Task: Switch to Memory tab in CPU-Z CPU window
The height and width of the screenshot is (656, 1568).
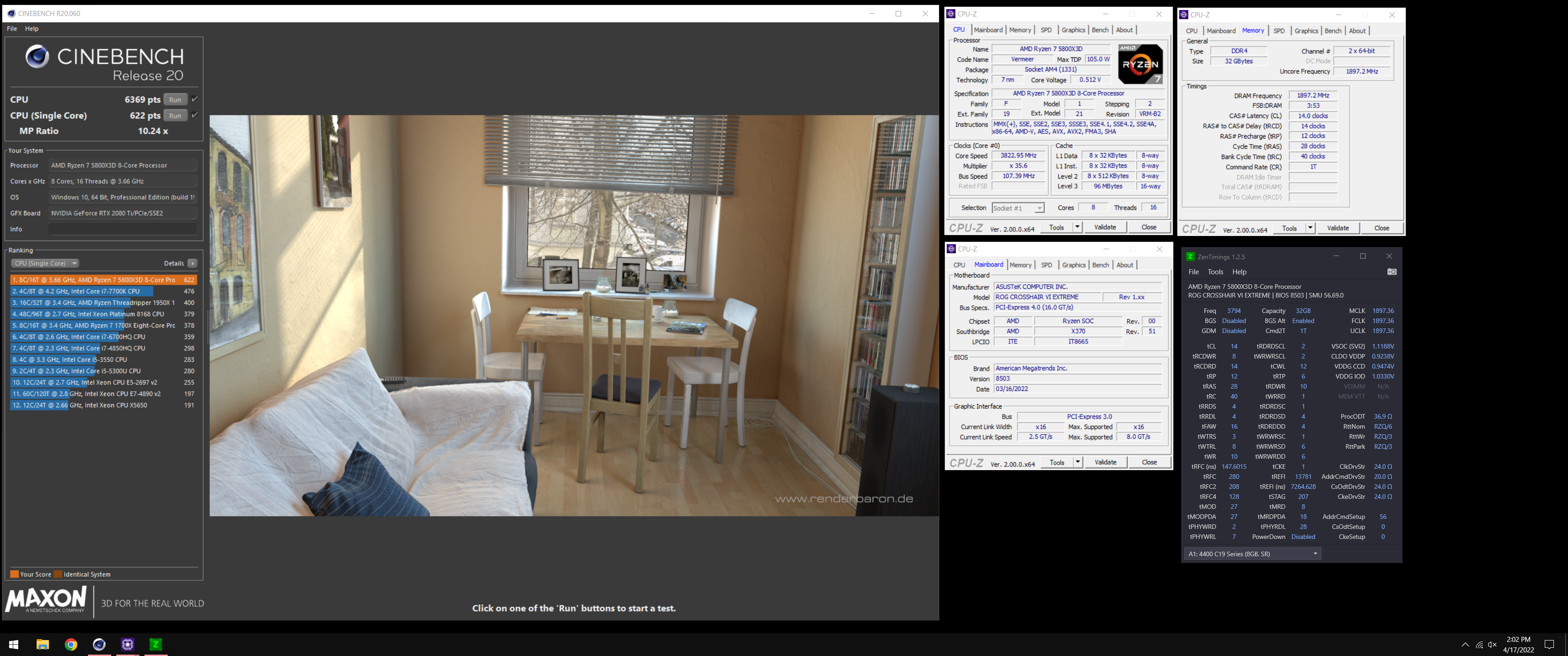Action: (x=1020, y=30)
